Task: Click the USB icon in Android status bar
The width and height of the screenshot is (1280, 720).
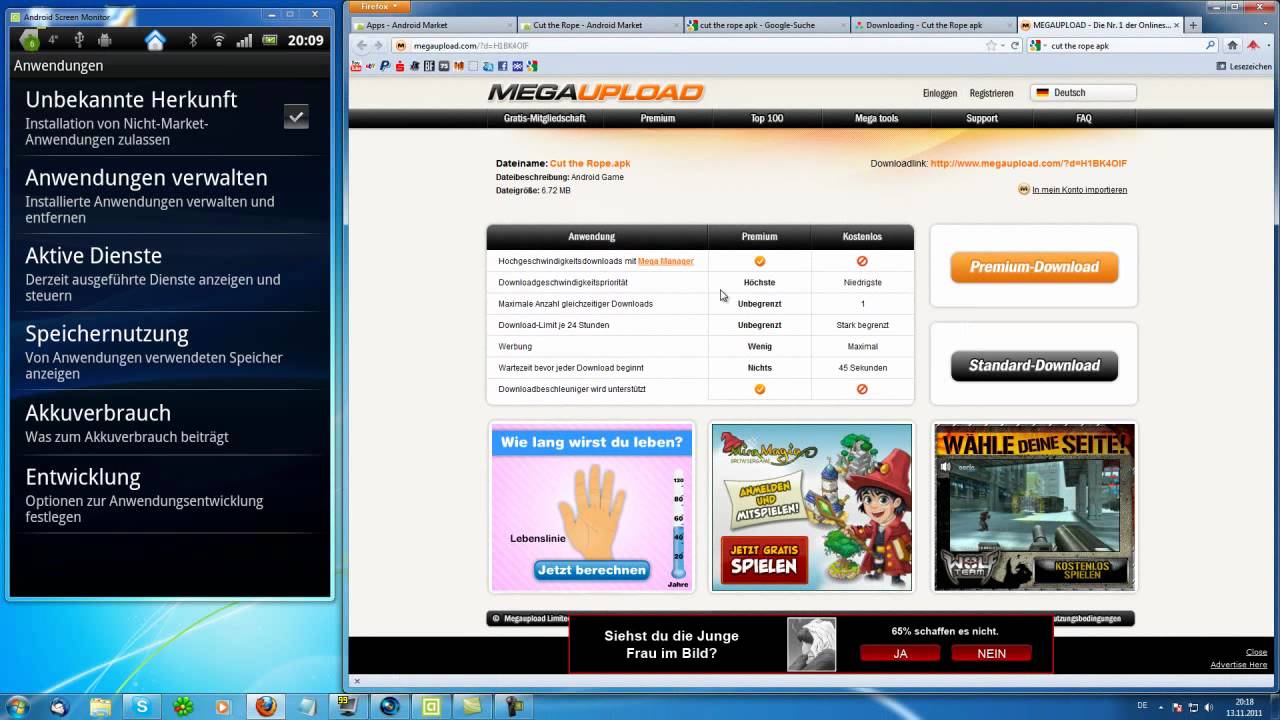Action: point(79,40)
